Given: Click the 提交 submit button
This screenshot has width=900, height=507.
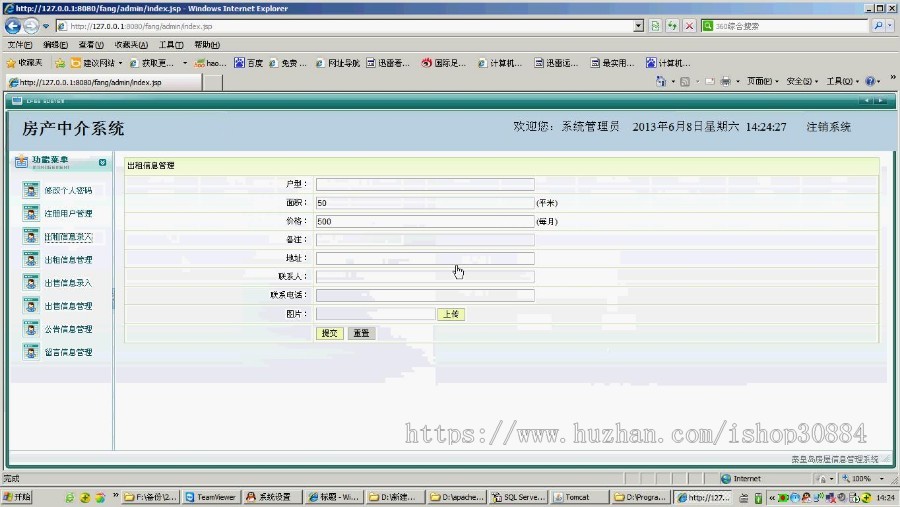Looking at the screenshot, I should click(x=329, y=333).
